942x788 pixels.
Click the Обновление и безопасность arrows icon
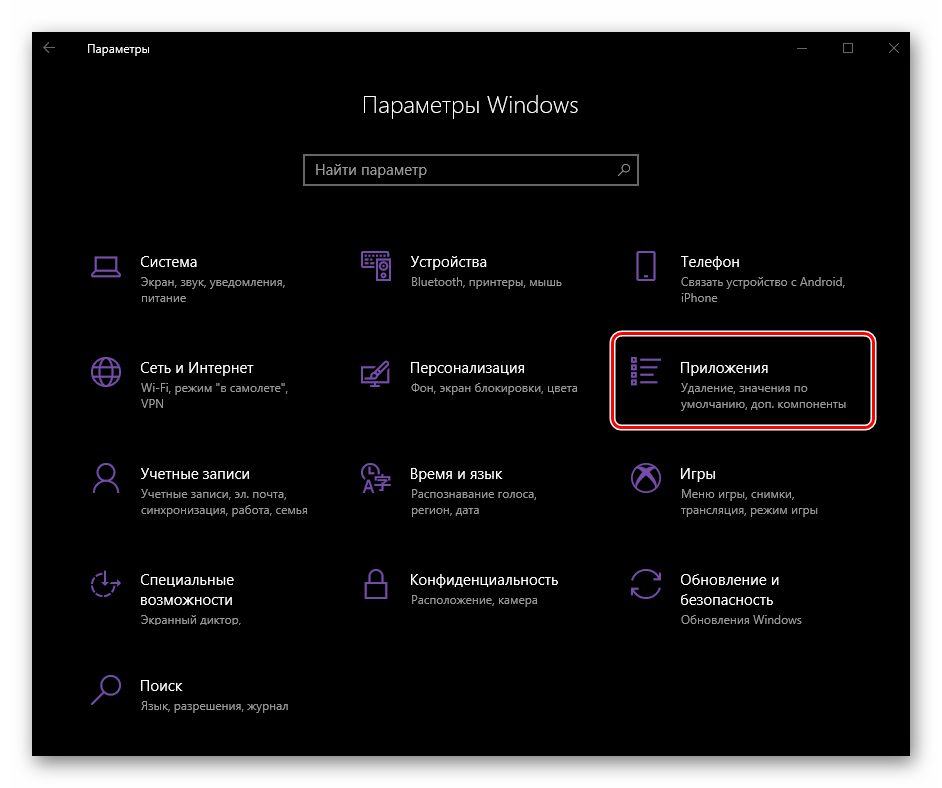pyautogui.click(x=646, y=584)
